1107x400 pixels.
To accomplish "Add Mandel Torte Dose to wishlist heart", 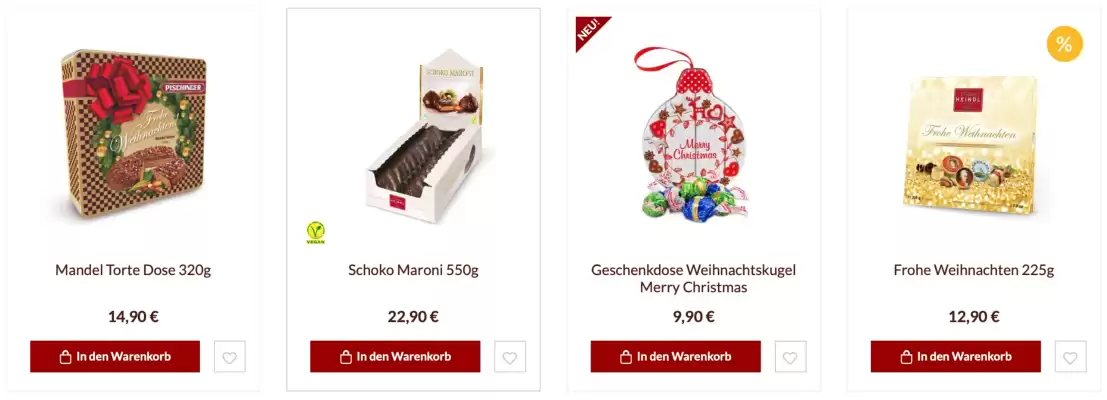I will tap(229, 357).
